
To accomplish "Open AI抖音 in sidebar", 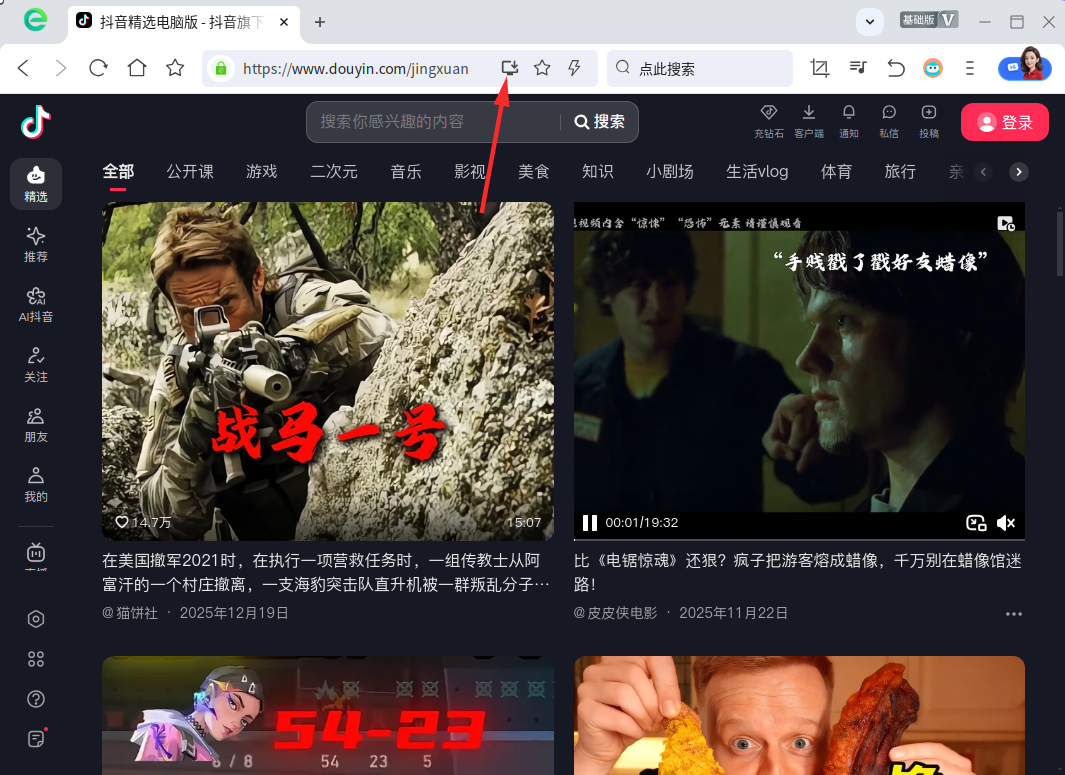I will point(36,304).
